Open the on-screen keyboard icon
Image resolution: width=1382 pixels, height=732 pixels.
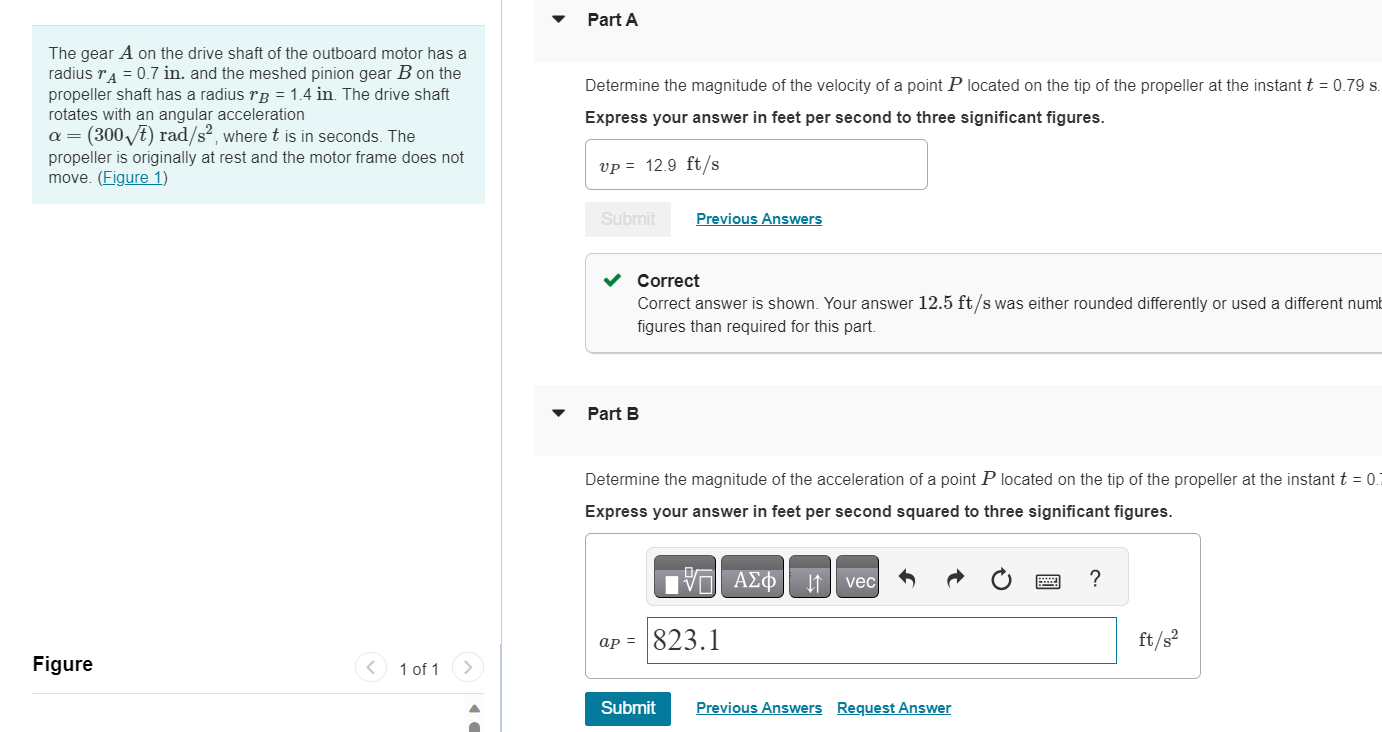point(1047,579)
